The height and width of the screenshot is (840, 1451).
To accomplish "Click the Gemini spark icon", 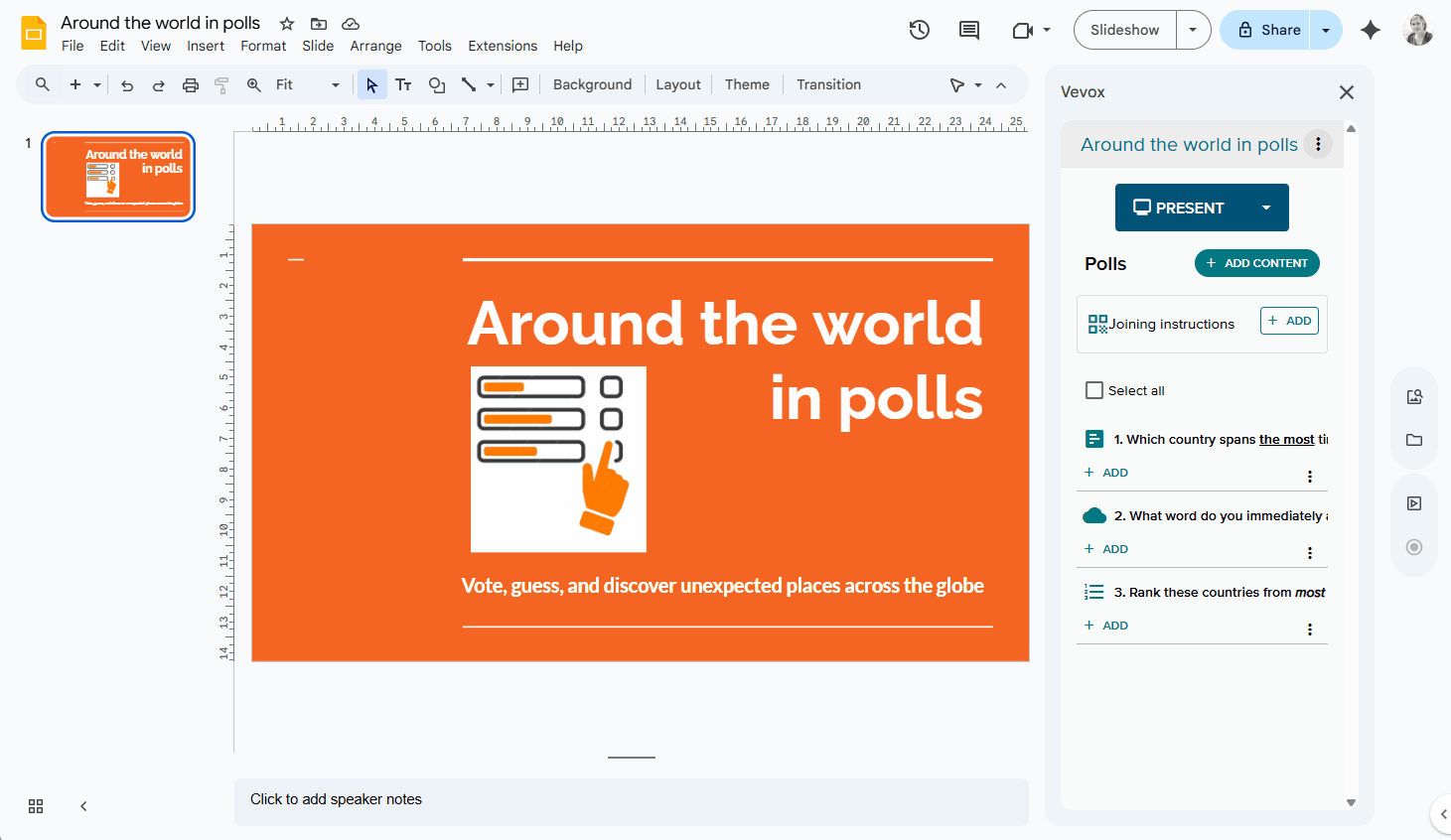I will pyautogui.click(x=1371, y=30).
